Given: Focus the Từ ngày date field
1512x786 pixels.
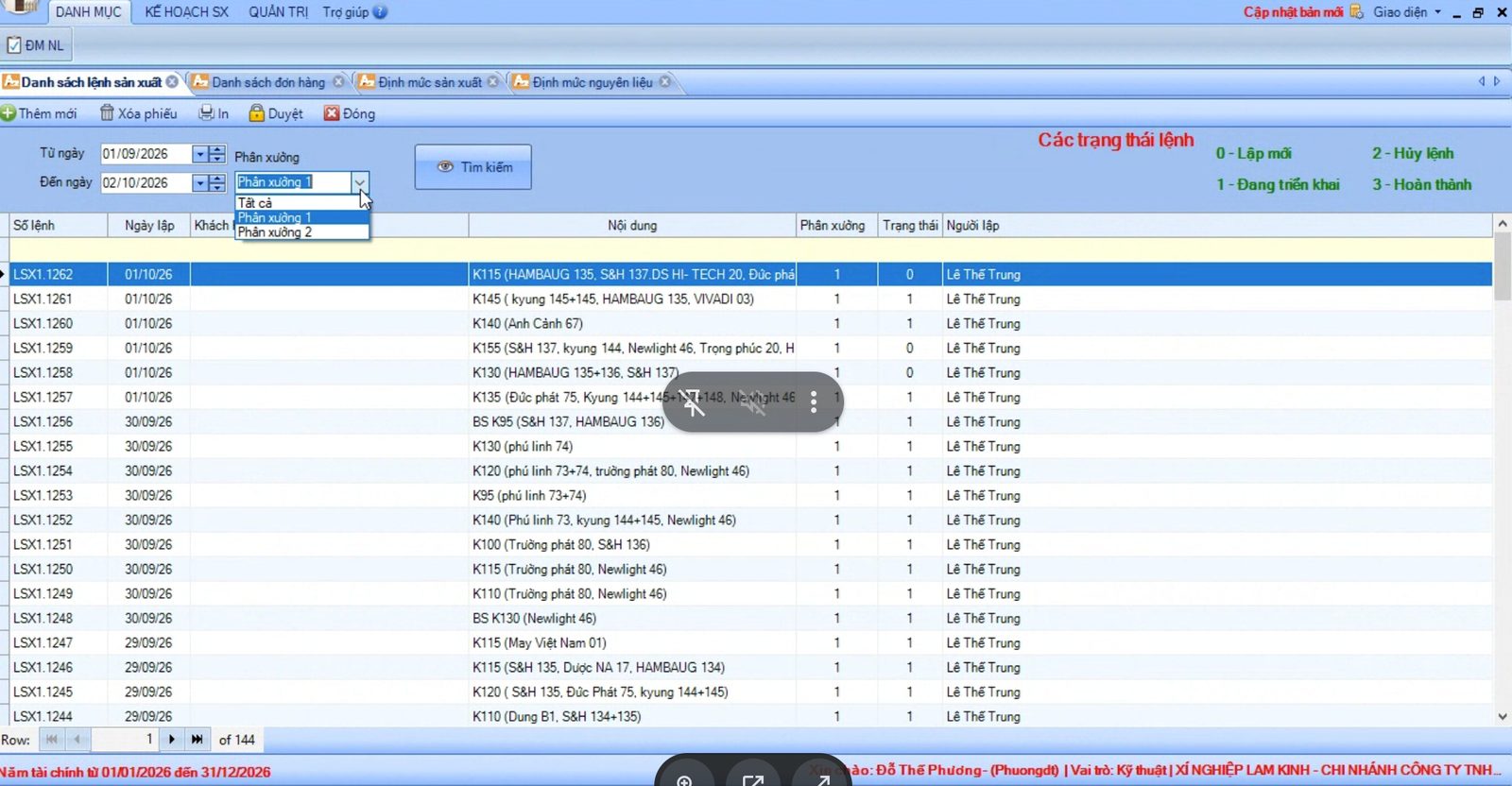Looking at the screenshot, I should pos(146,154).
